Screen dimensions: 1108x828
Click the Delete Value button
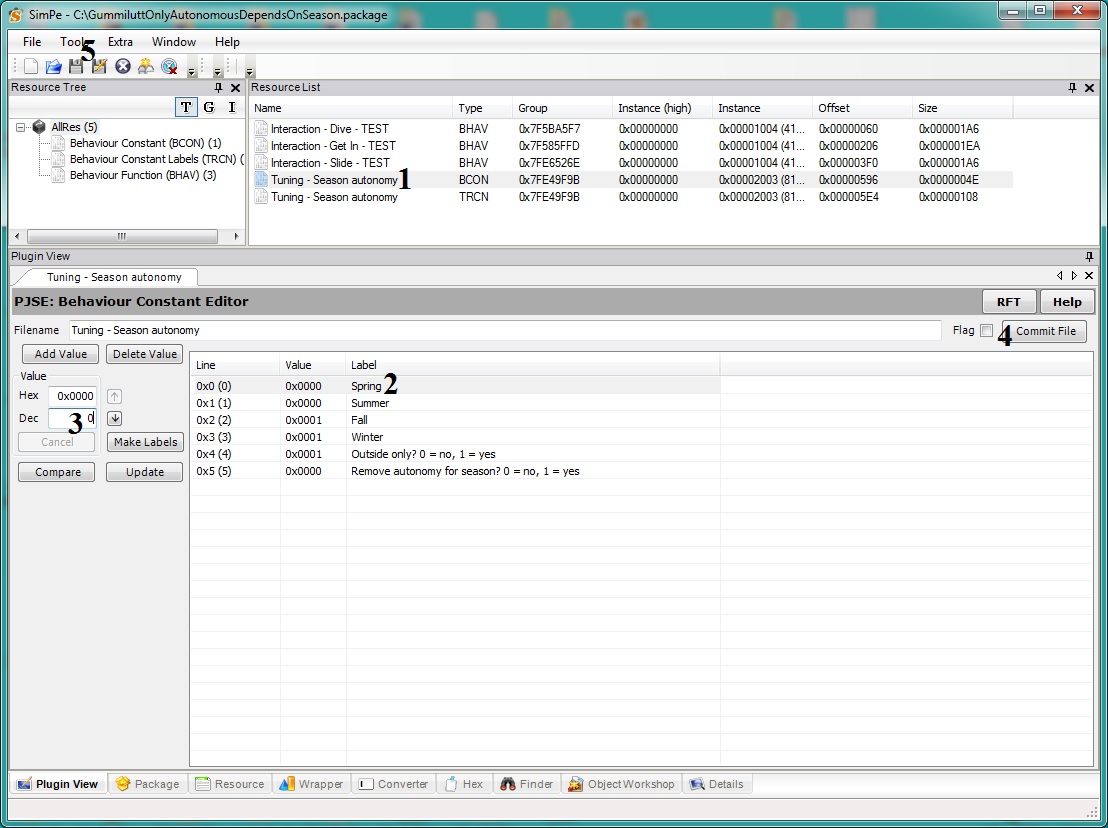145,354
